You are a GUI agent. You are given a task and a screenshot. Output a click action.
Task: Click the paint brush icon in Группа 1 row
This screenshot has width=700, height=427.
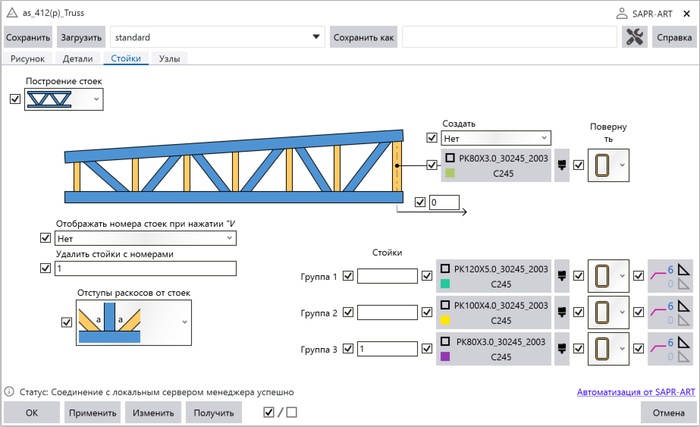(561, 274)
